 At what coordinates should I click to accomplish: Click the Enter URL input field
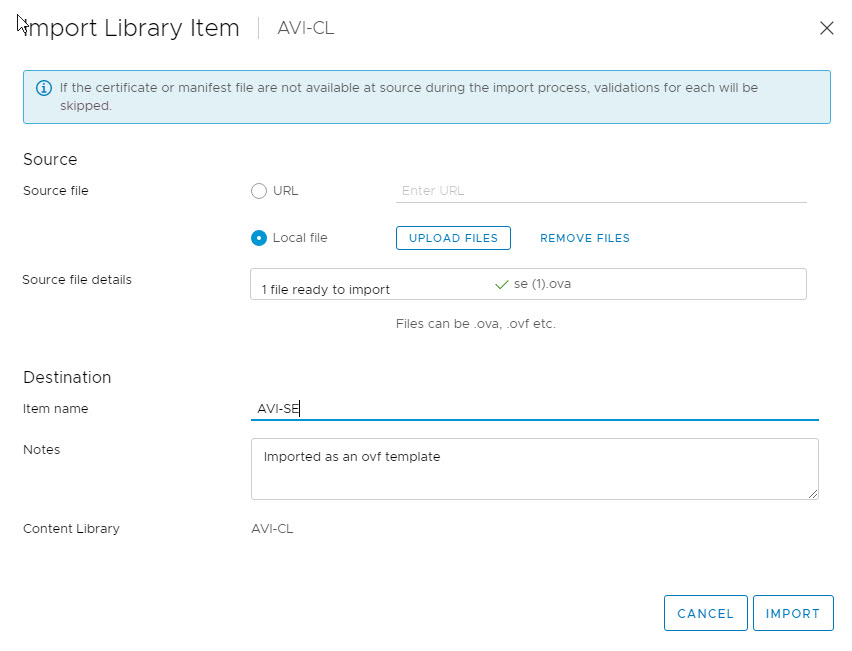[600, 191]
